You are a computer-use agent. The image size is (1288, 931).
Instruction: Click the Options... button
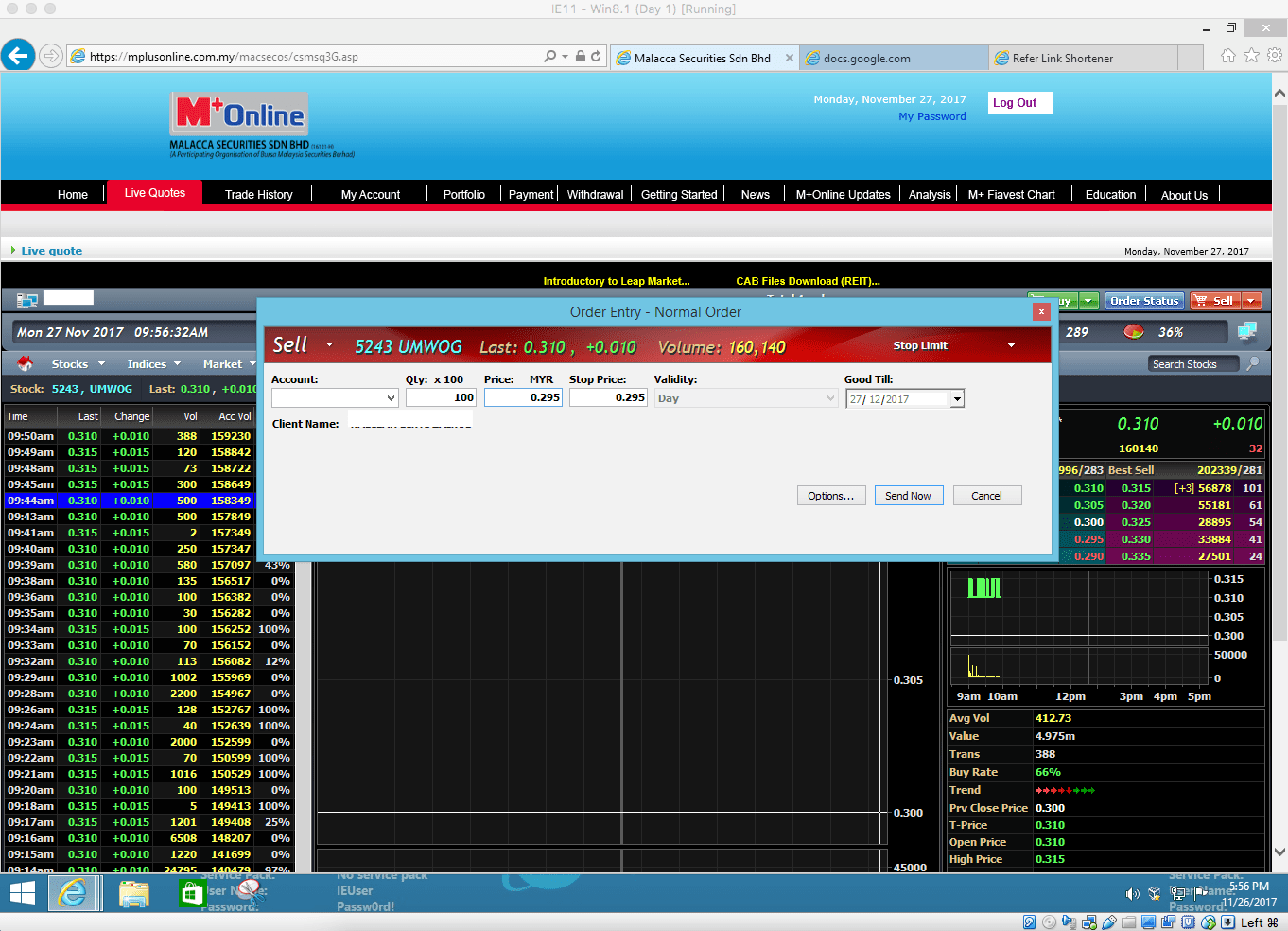tap(831, 496)
